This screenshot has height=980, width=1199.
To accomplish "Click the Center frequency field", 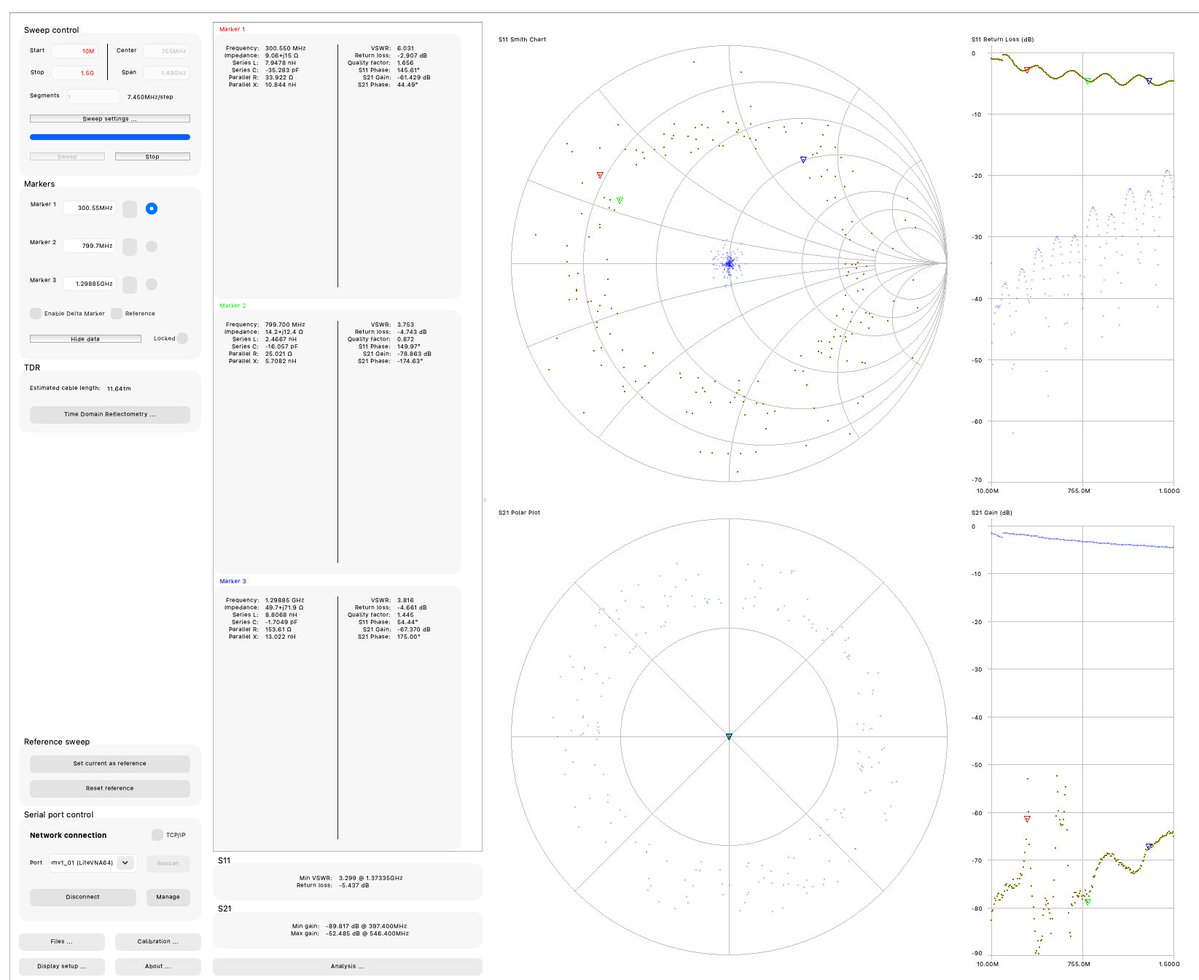I will pyautogui.click(x=166, y=51).
